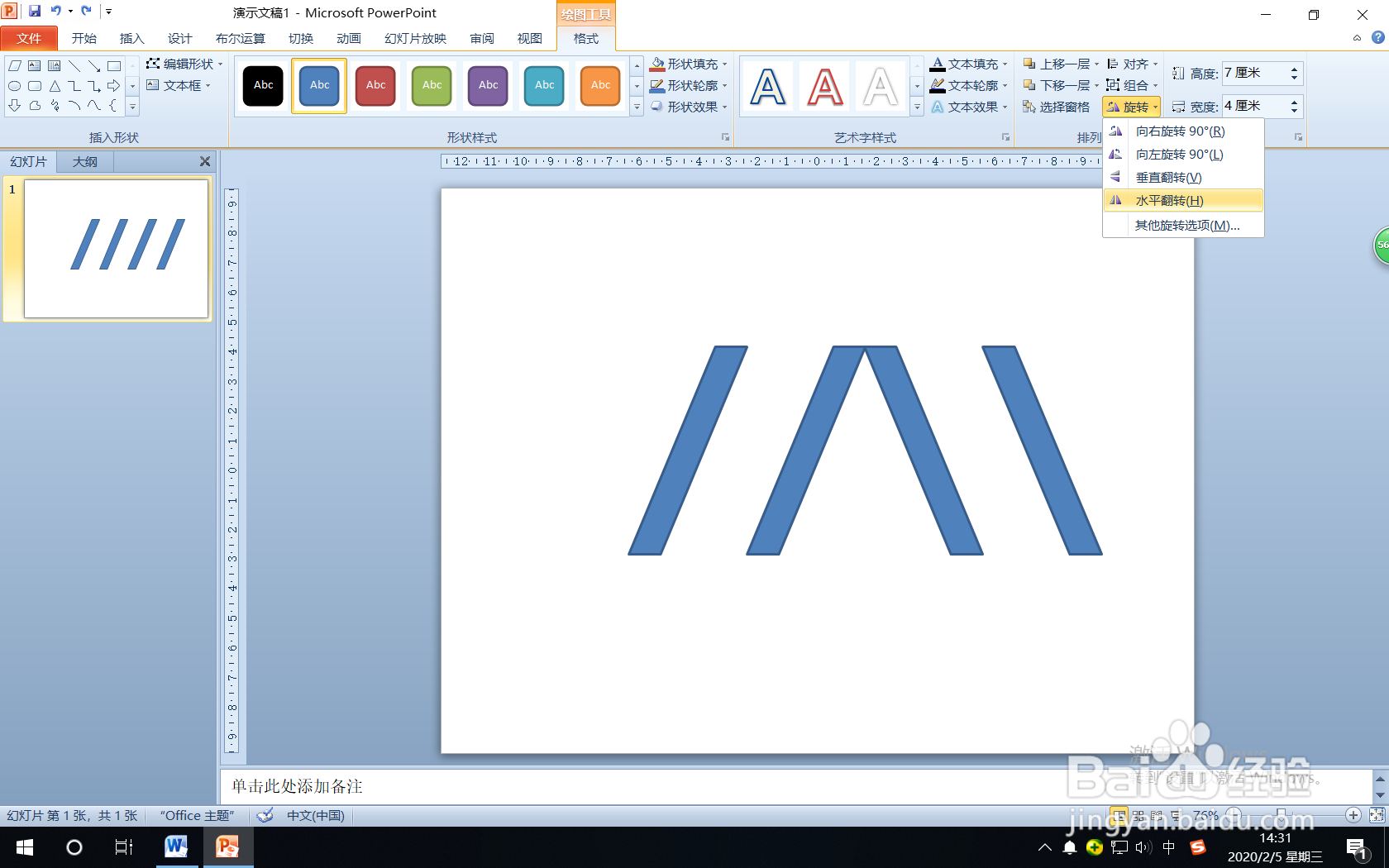Screen dimensions: 1389x868
Task: Expand the shapes gallery More button
Action: click(132, 106)
